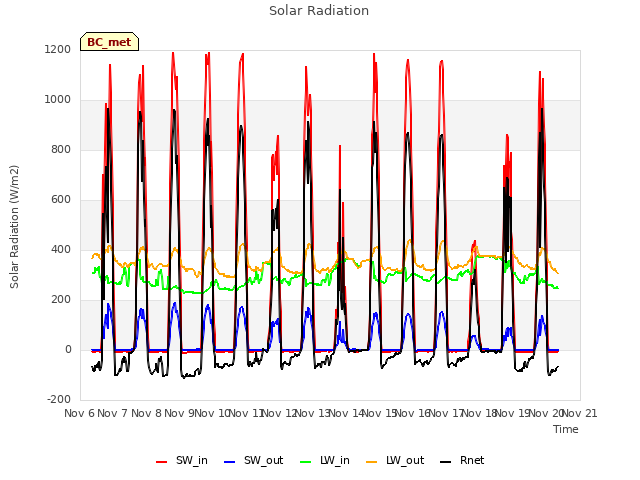The width and height of the screenshot is (640, 480).
Task: Click the 0 y-axis tick label
Action: [x=68, y=349]
